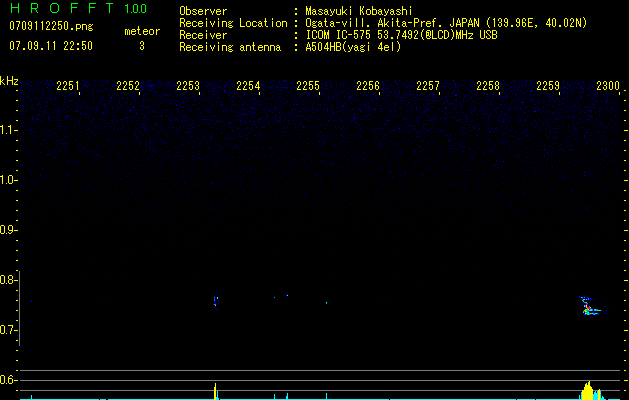Click time axis label 2258

point(488,86)
